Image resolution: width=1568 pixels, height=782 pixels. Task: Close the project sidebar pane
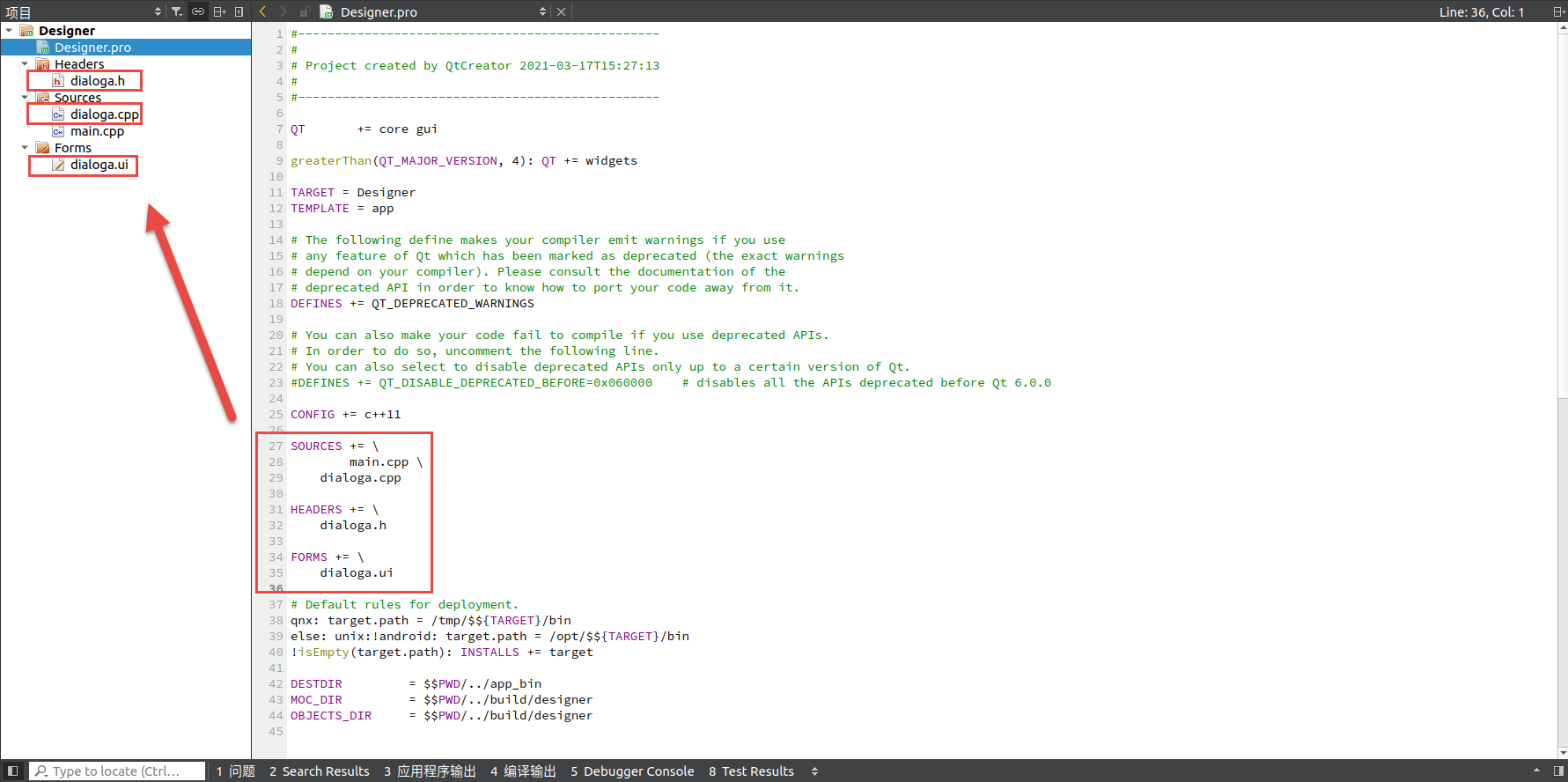[x=239, y=11]
